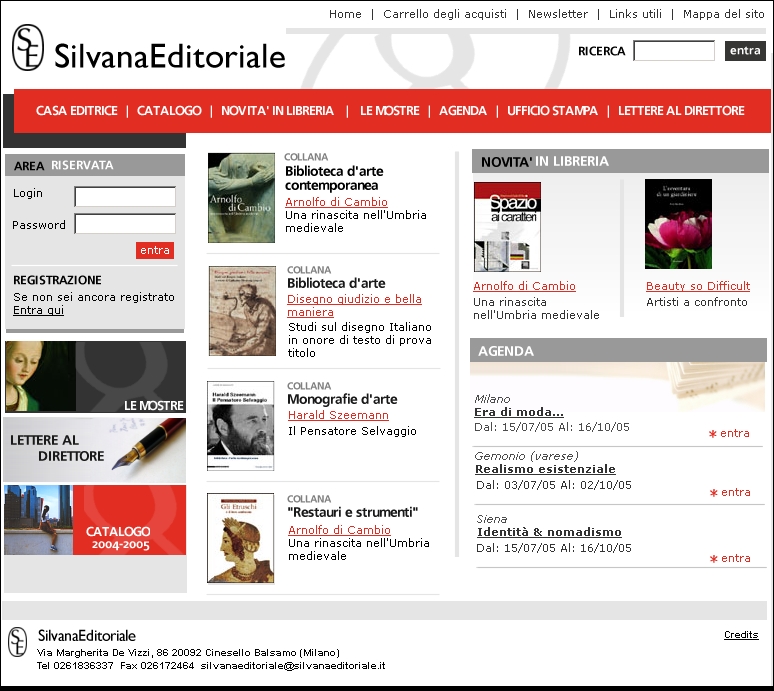Viewport: 774px width, 691px height.
Task: Click Arnolfo di Cambio cover under Biblioteca d'arte contemporanea
Action: [241, 197]
